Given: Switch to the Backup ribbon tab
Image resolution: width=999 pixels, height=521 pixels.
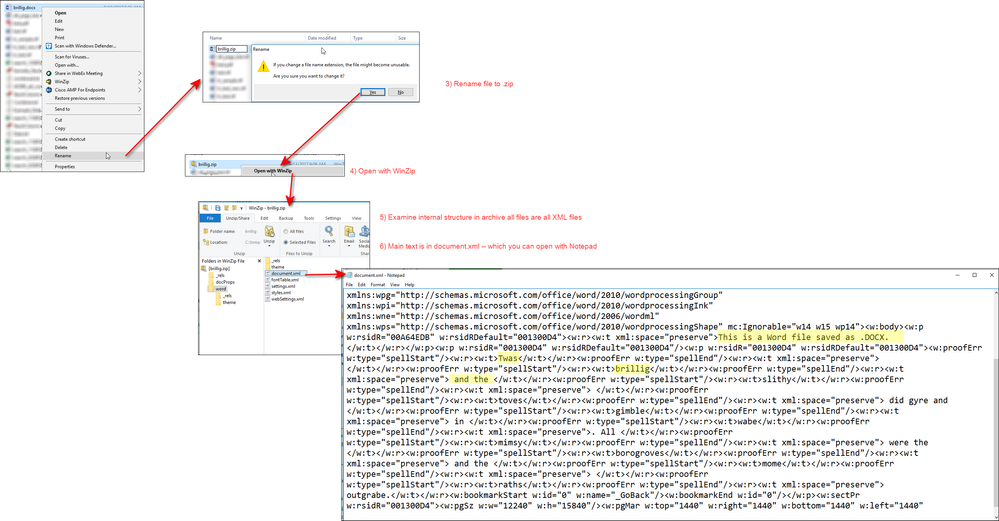Looking at the screenshot, I should tap(286, 218).
